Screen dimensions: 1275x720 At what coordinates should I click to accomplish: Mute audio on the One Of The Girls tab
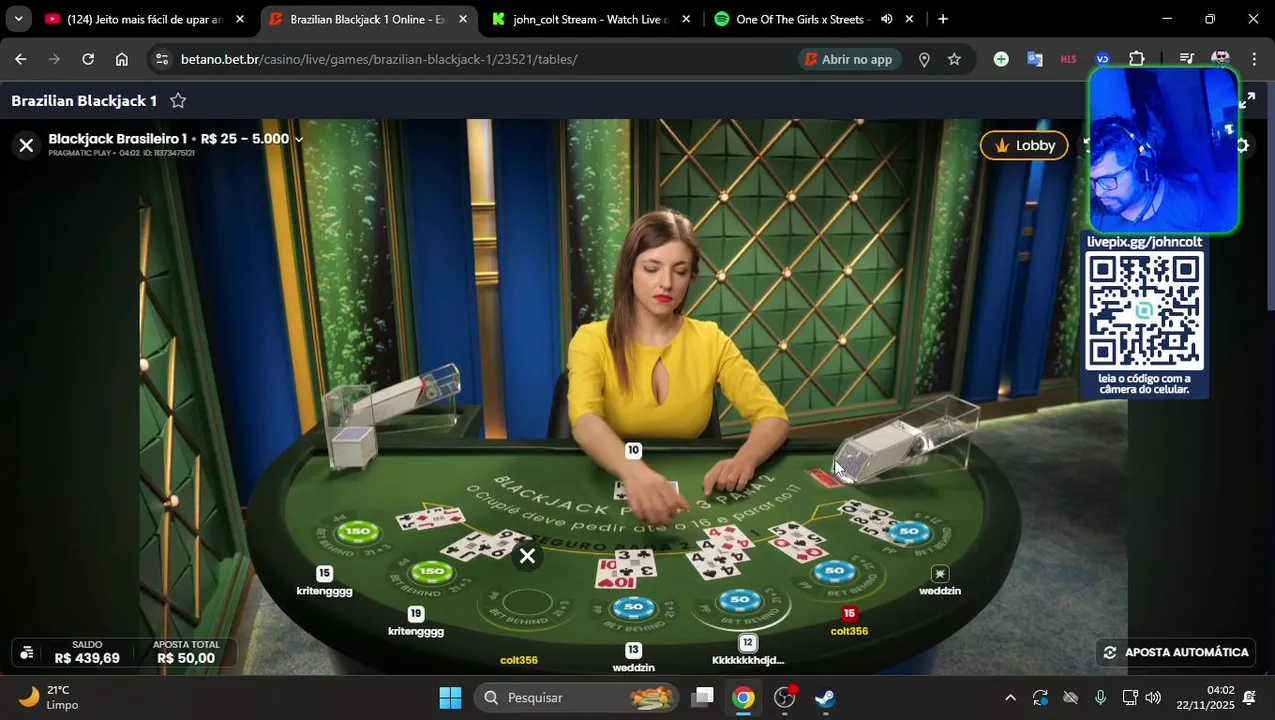pos(886,19)
